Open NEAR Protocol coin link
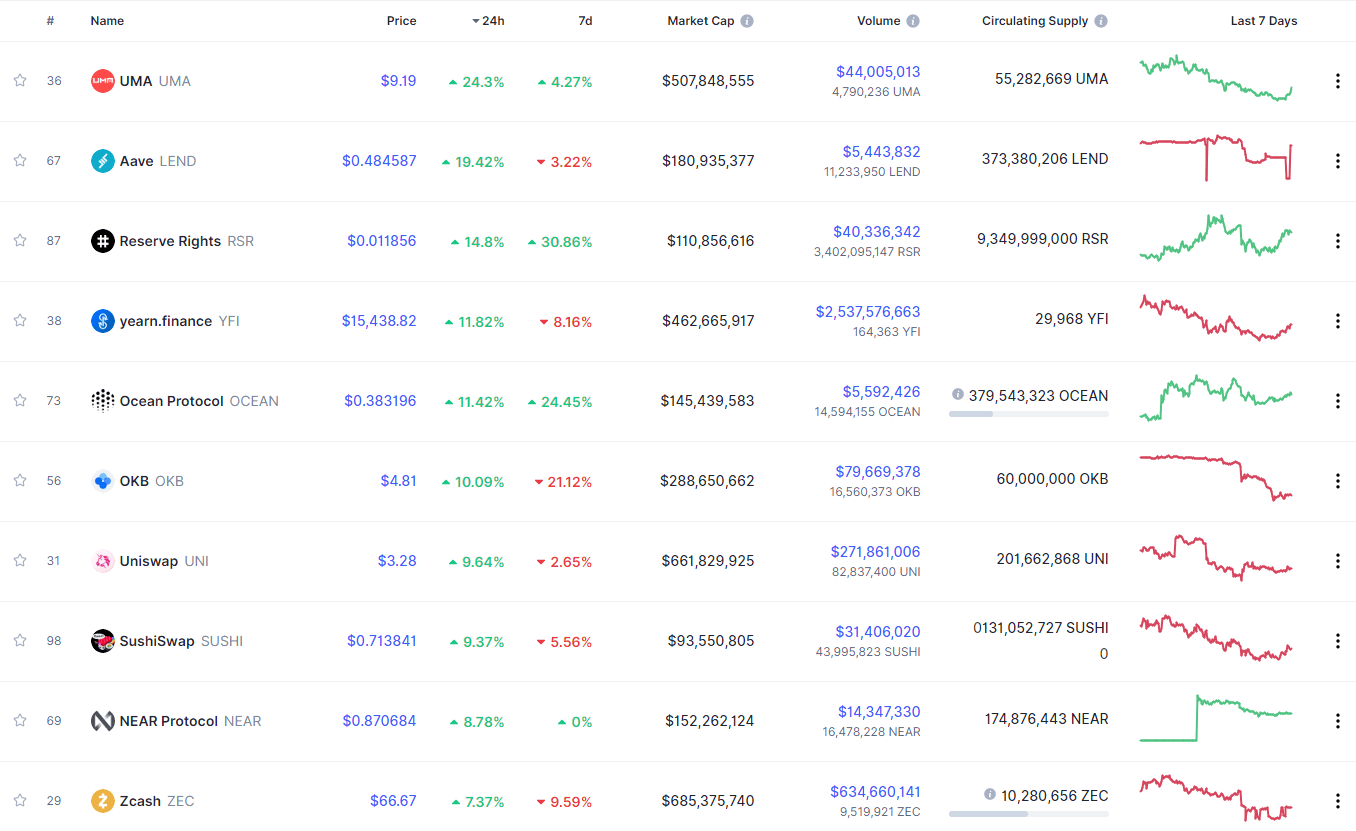This screenshot has width=1356, height=831. pyautogui.click(x=190, y=721)
